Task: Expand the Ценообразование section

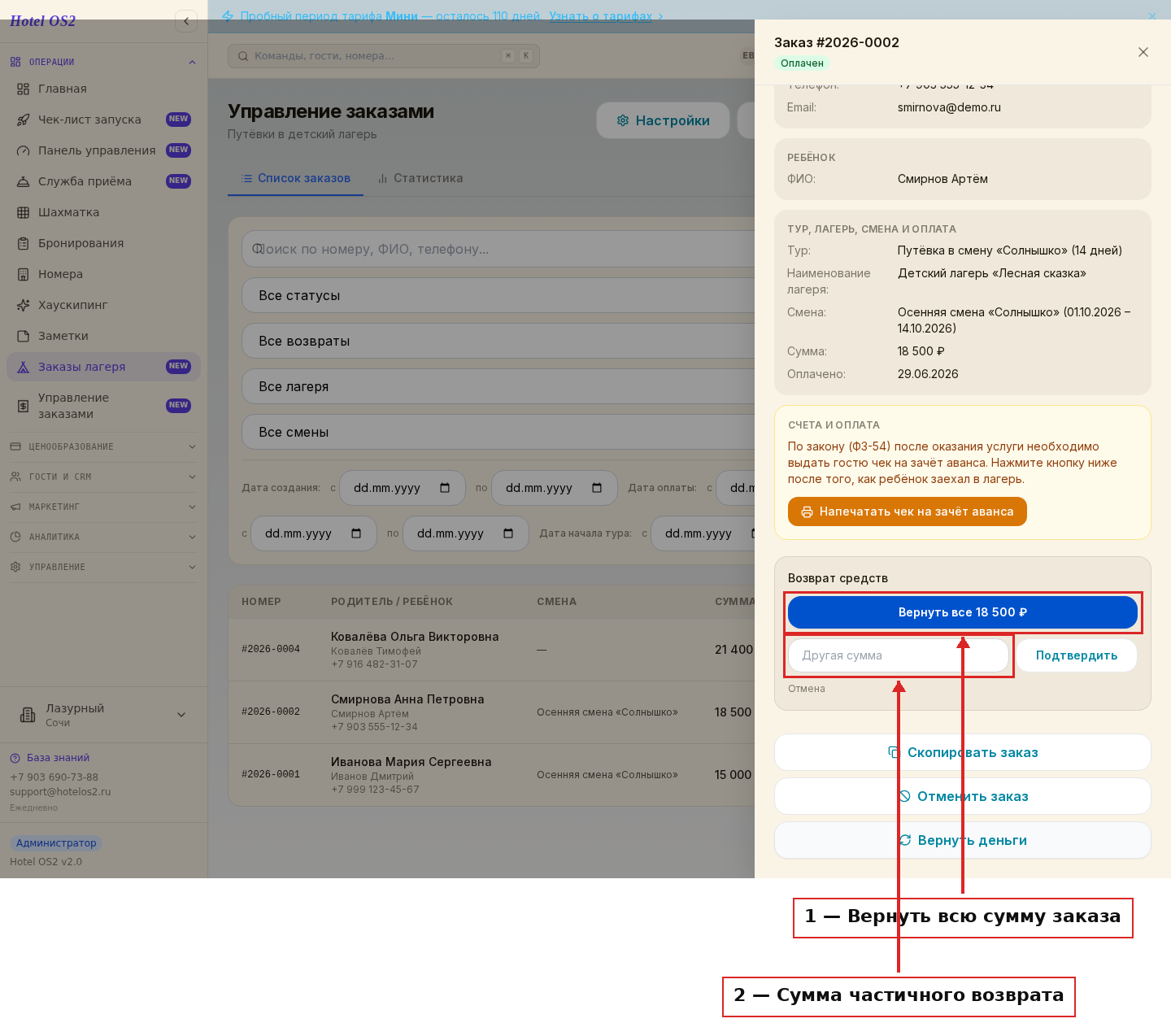Action: (x=103, y=446)
